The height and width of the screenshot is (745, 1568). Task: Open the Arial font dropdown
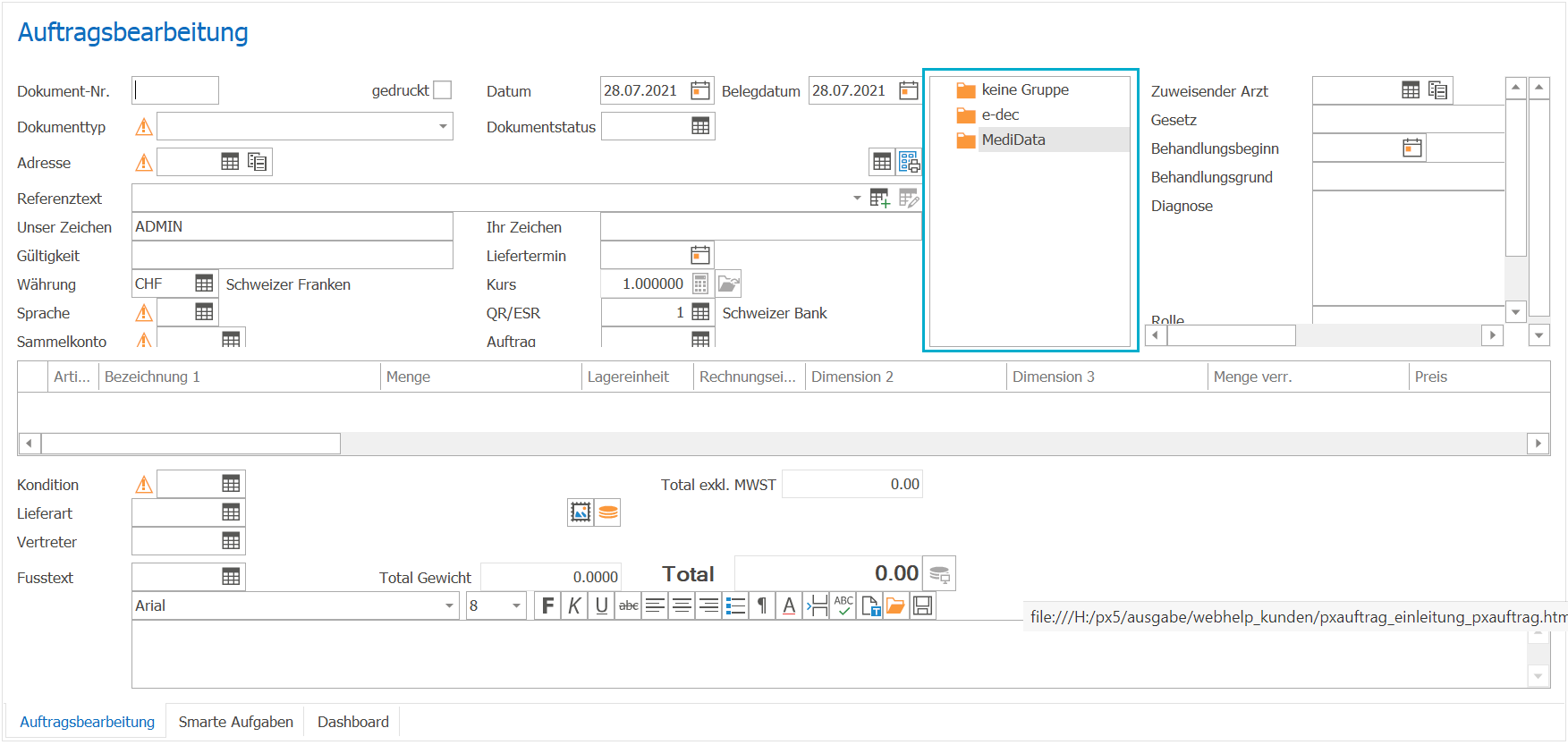click(x=449, y=605)
